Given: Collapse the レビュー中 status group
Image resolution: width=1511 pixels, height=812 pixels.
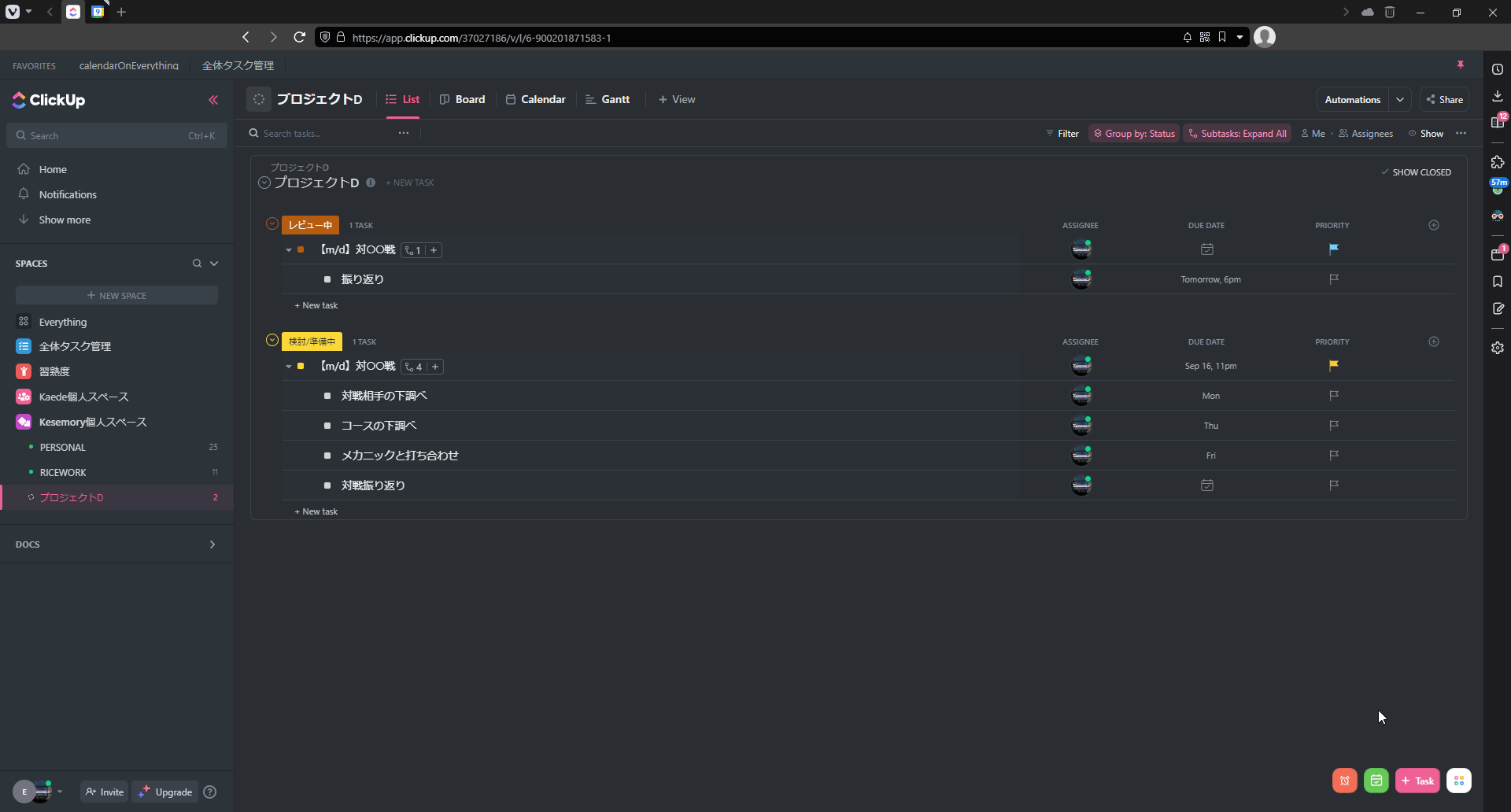Looking at the screenshot, I should pyautogui.click(x=272, y=224).
